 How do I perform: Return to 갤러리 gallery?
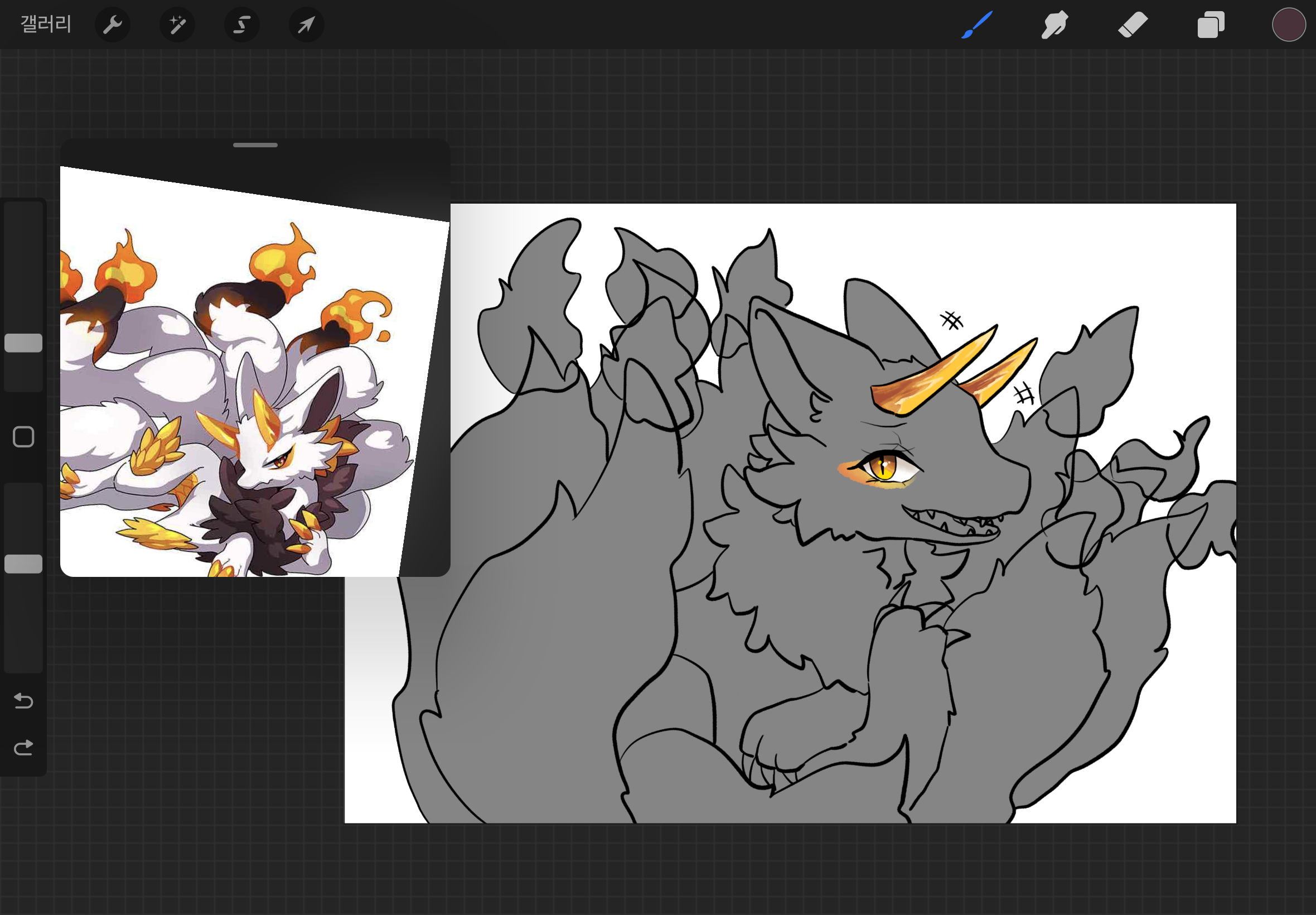(46, 25)
